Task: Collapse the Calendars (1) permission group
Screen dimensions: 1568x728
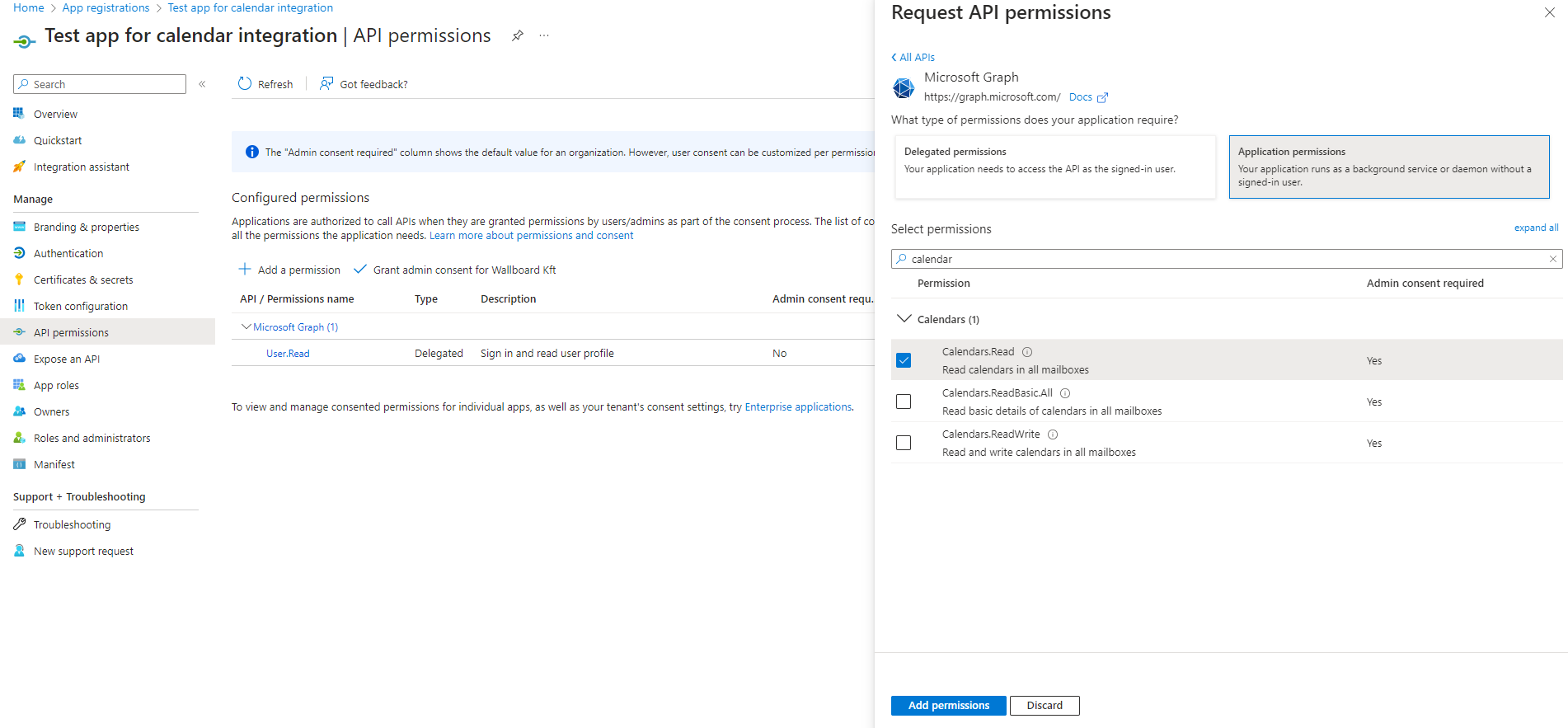Action: [x=904, y=318]
